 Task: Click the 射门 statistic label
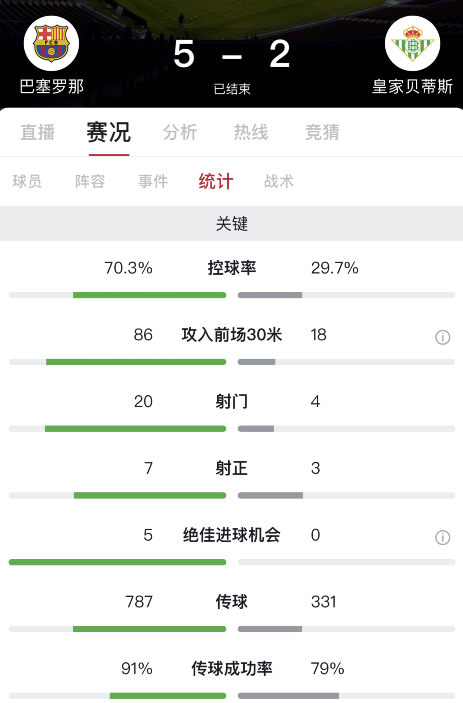(x=232, y=401)
